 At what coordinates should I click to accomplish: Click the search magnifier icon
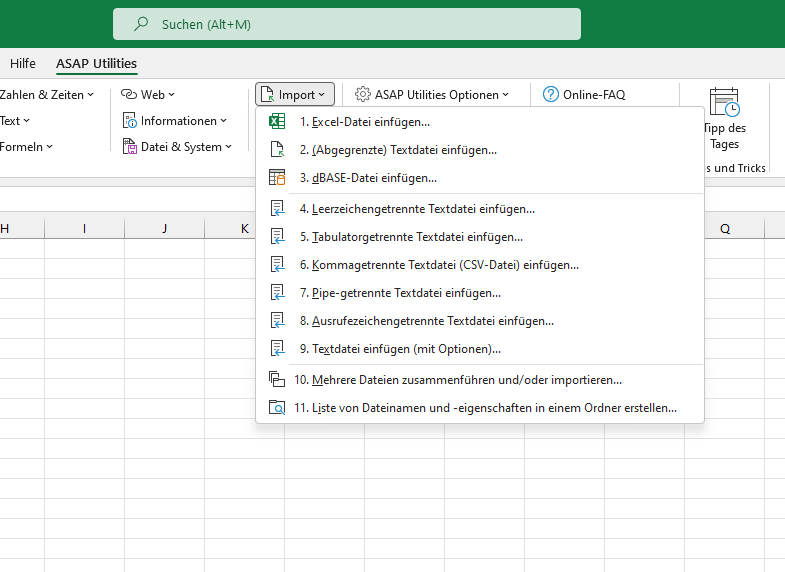pyautogui.click(x=141, y=24)
